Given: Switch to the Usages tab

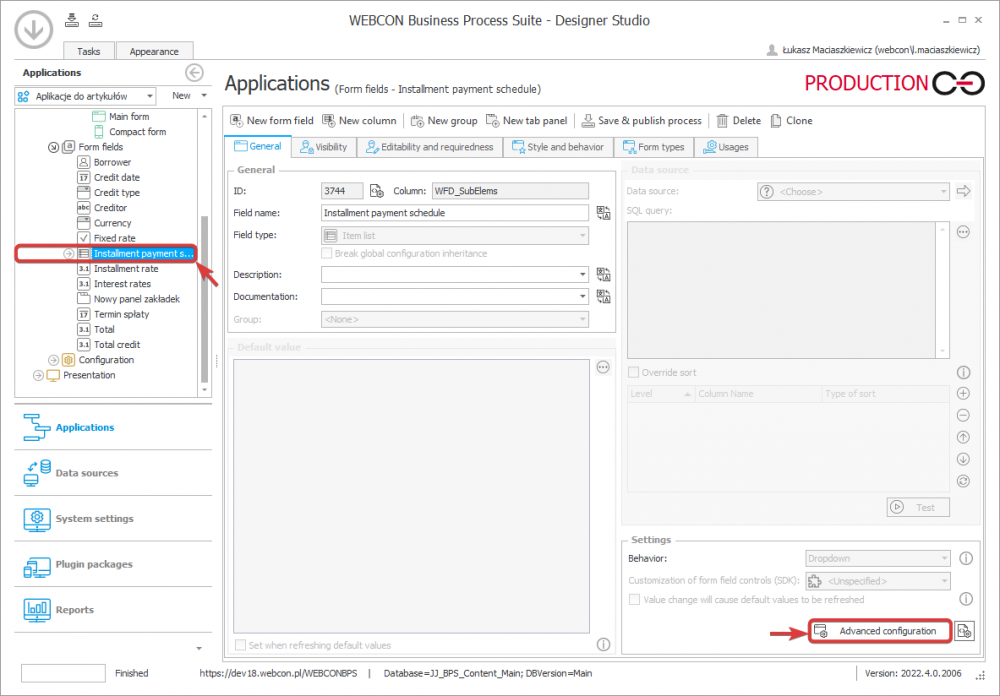Looking at the screenshot, I should click(x=726, y=147).
